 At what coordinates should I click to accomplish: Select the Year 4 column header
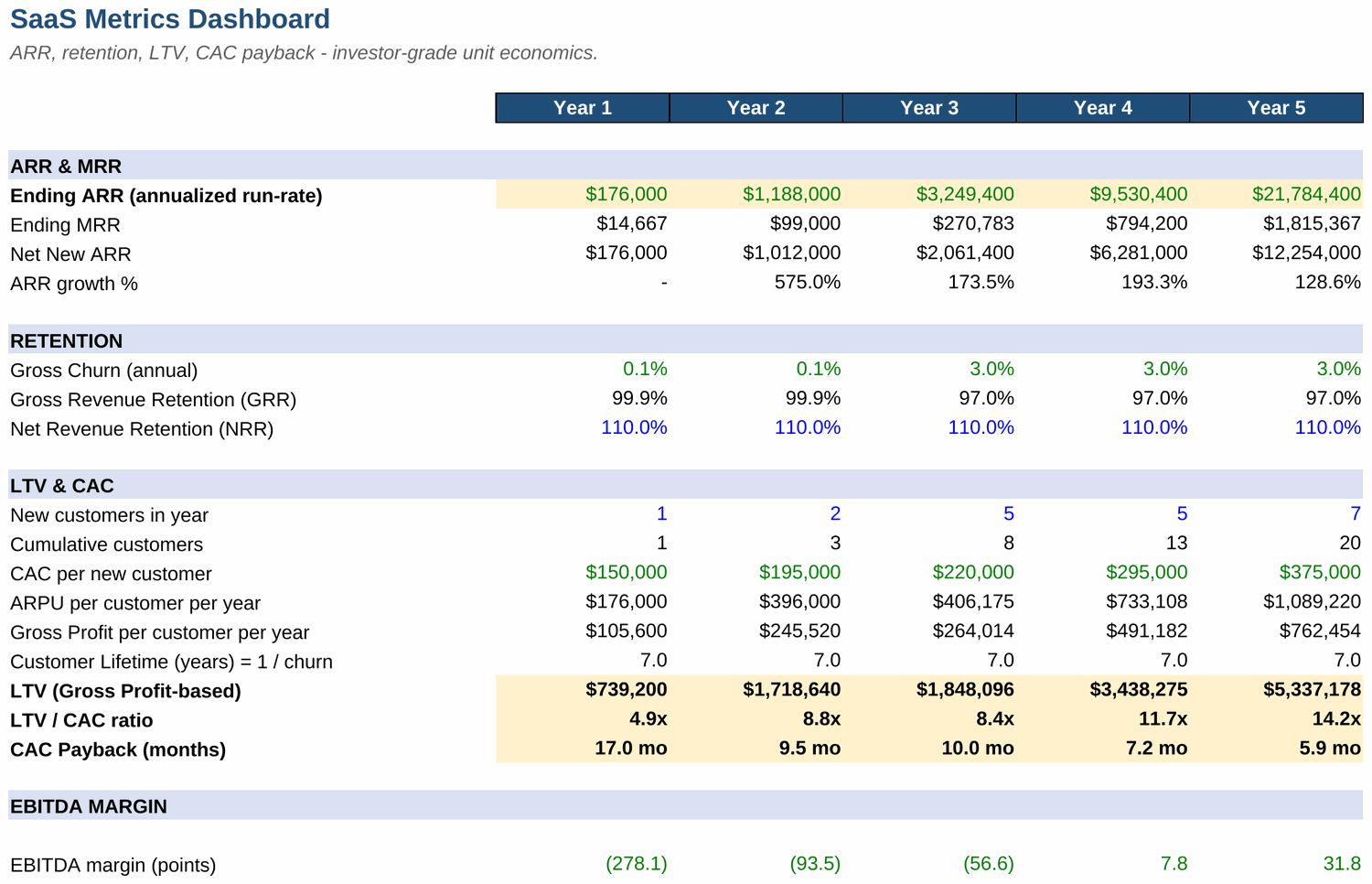coord(1103,108)
